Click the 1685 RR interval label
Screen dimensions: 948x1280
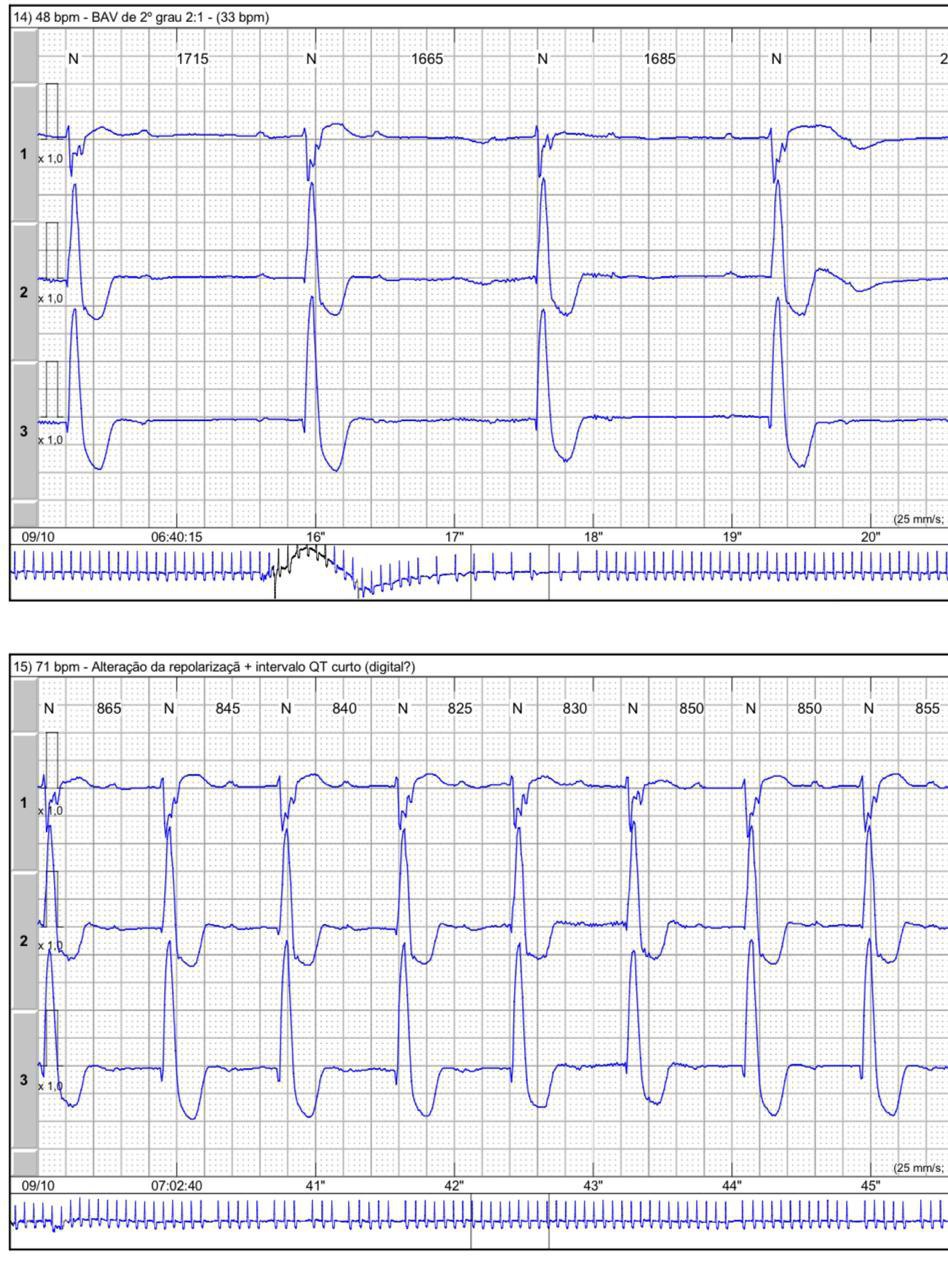pyautogui.click(x=659, y=59)
